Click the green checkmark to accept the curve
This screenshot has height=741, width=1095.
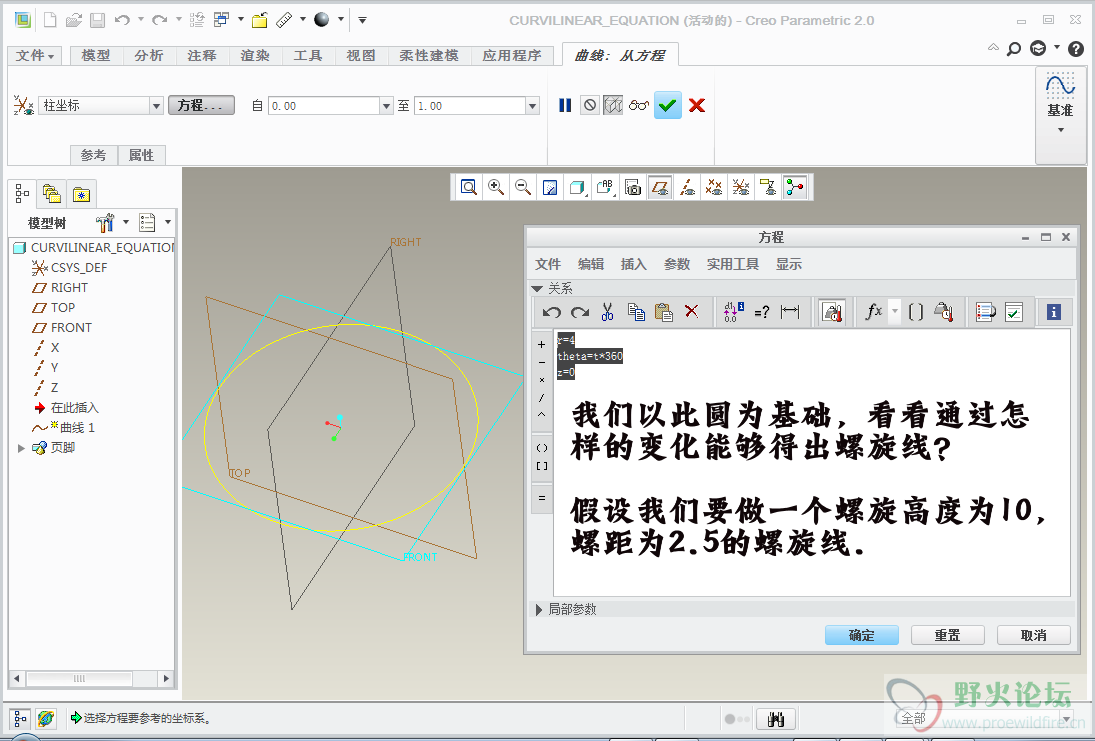668,105
